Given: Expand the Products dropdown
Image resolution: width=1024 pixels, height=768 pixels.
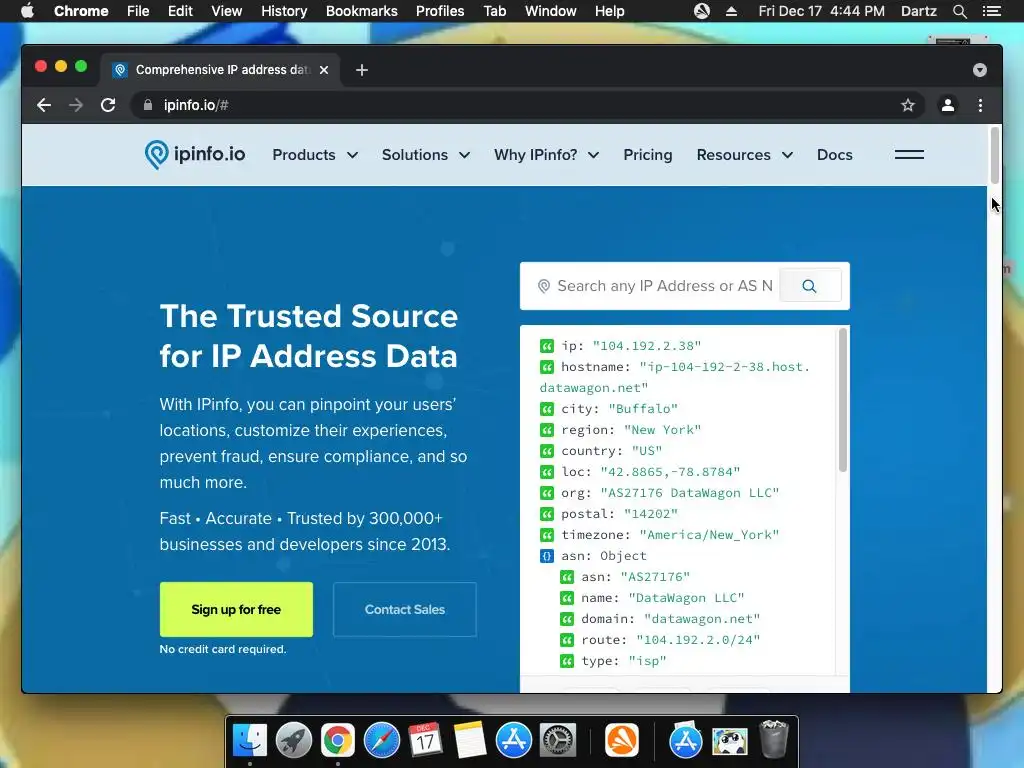Looking at the screenshot, I should point(315,155).
